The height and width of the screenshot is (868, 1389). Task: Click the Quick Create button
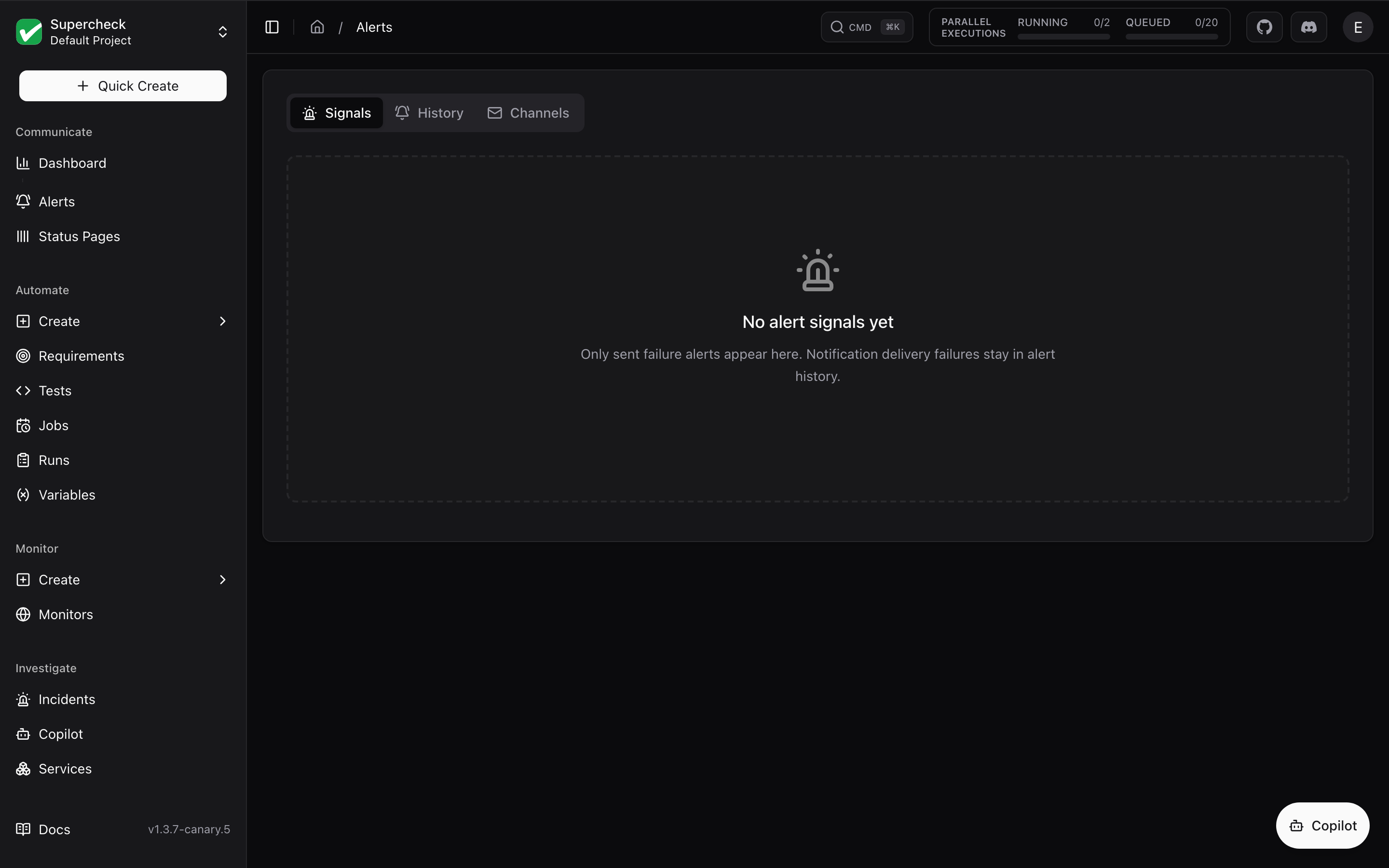(123, 86)
